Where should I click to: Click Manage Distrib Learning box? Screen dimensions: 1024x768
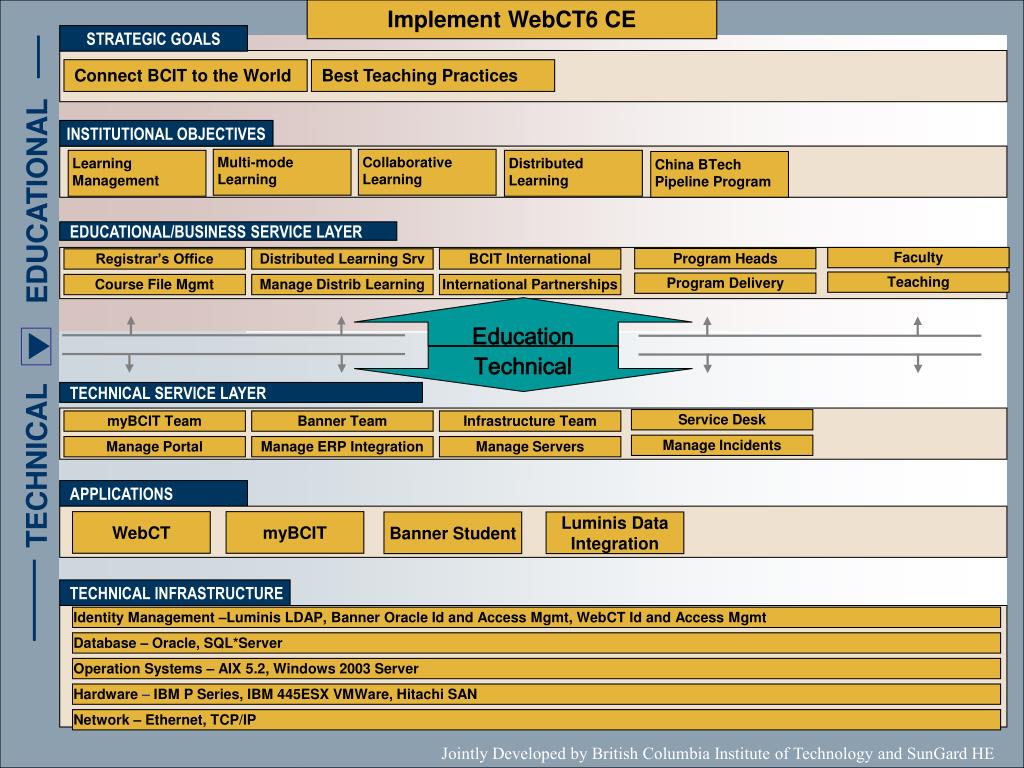(x=342, y=285)
